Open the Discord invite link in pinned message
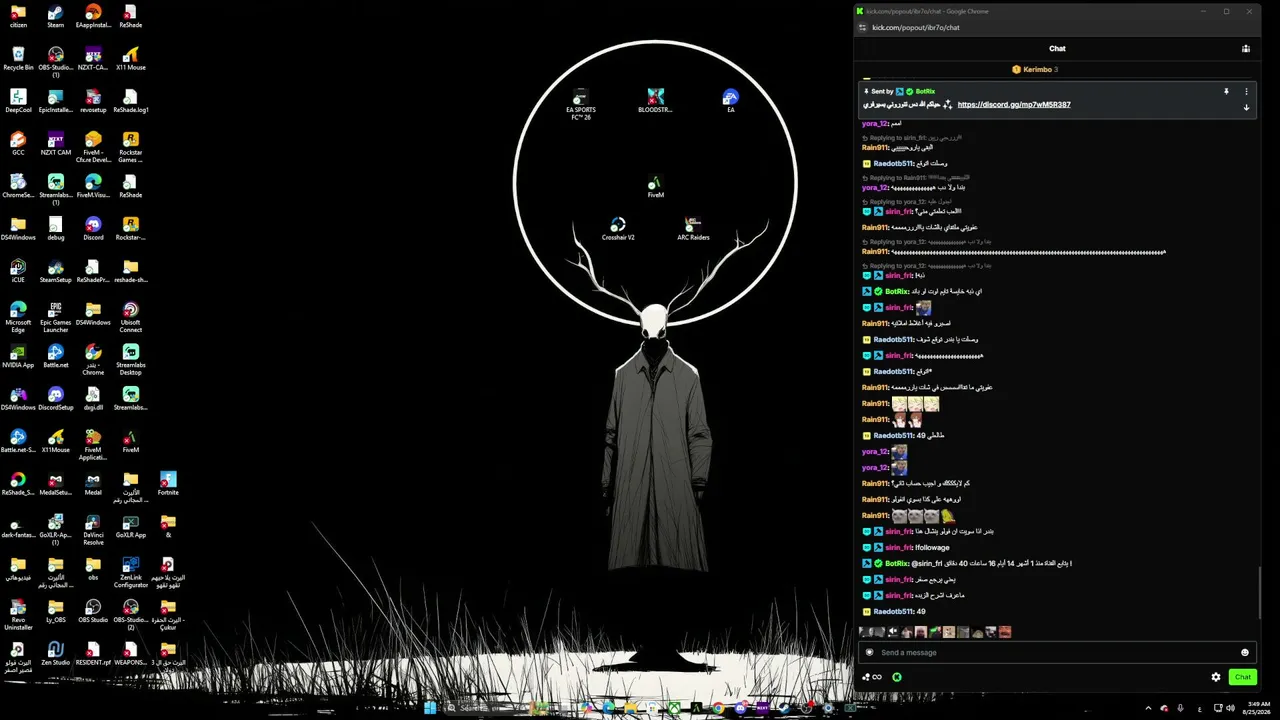The height and width of the screenshot is (720, 1280). tap(1014, 104)
